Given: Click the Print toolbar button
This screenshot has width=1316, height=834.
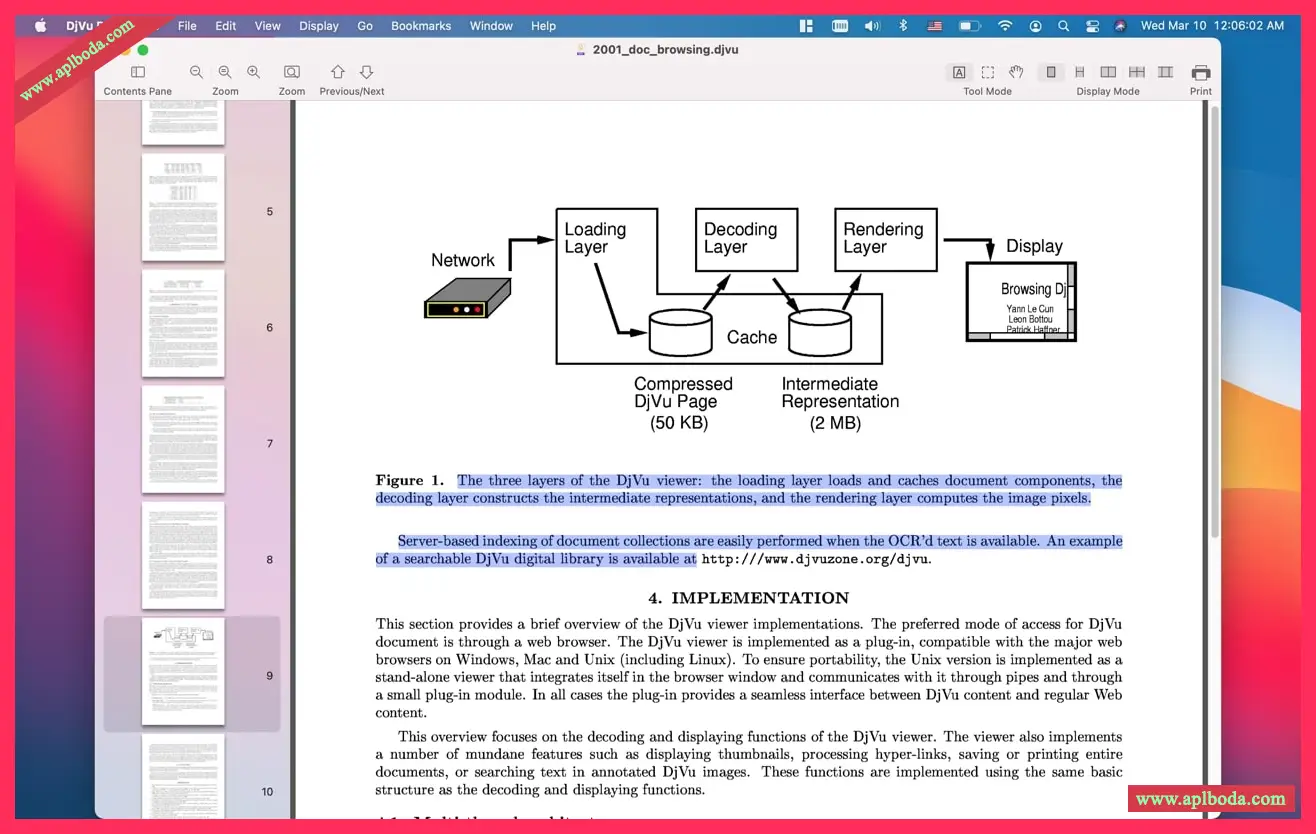Looking at the screenshot, I should point(1201,72).
